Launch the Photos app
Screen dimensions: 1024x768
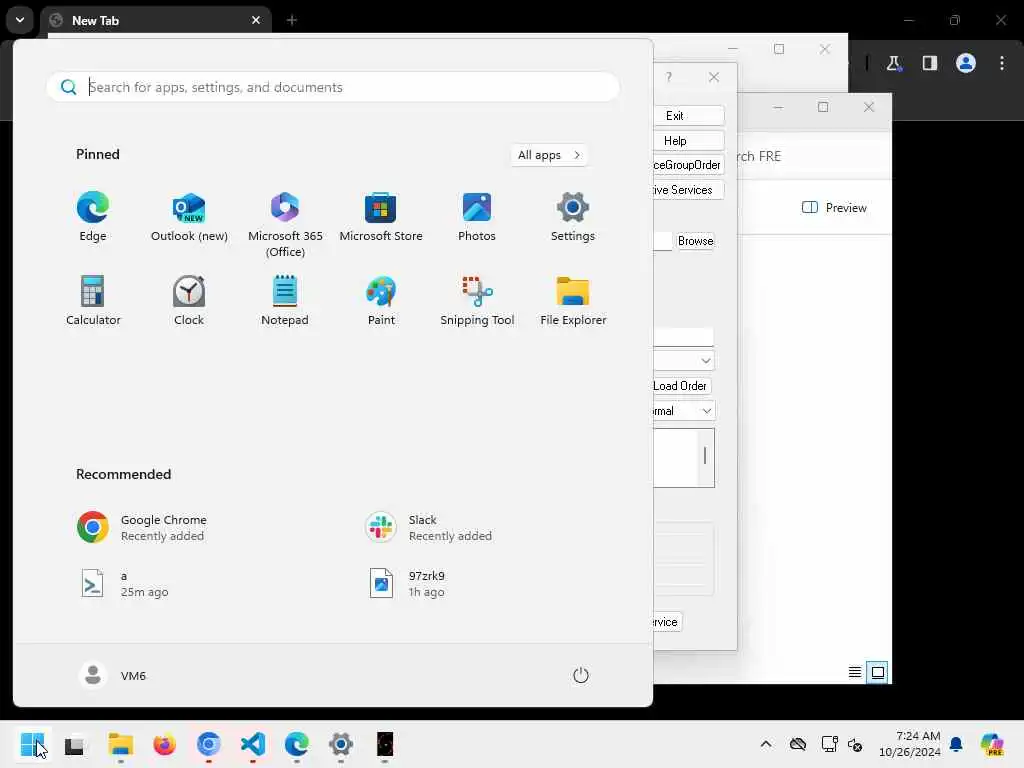click(x=477, y=217)
